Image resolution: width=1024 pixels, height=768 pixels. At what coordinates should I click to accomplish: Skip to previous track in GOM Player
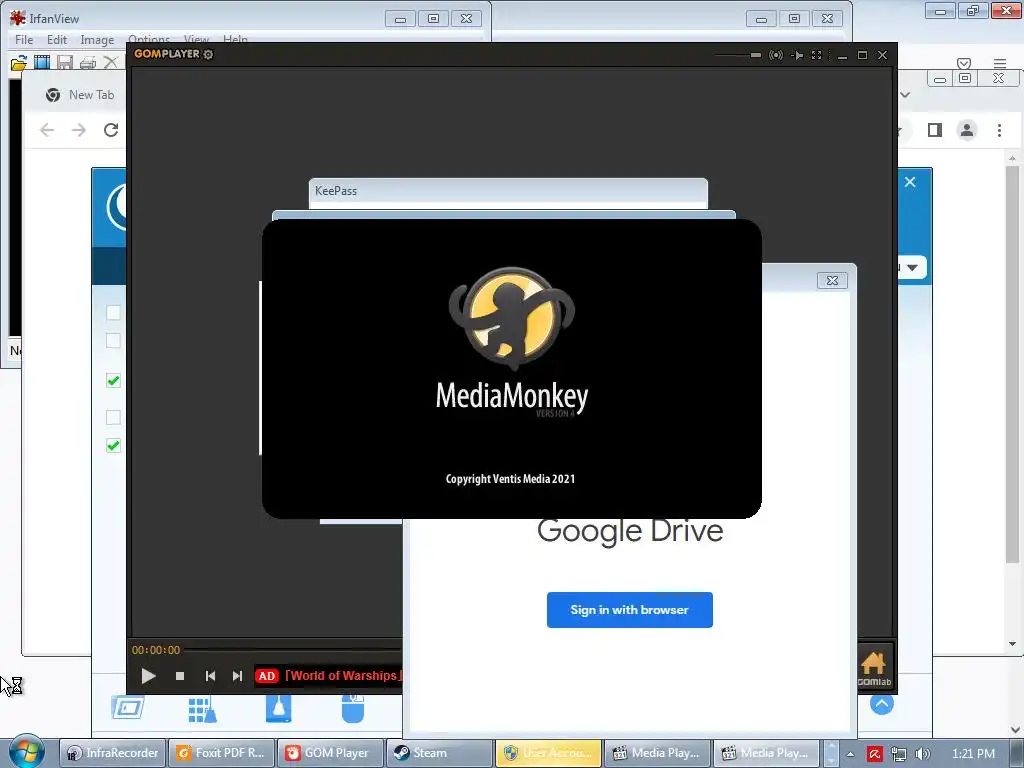tap(210, 676)
